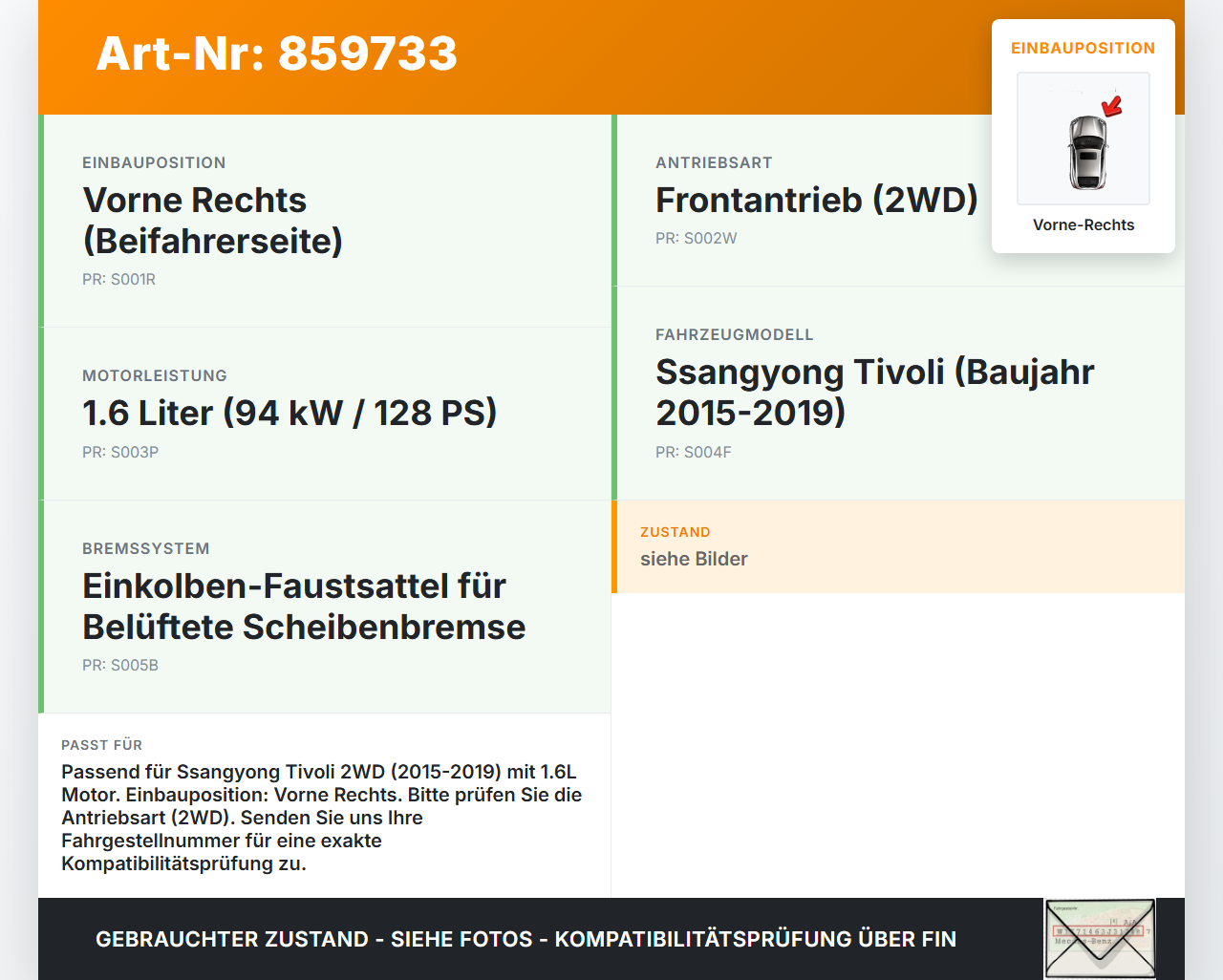Click the orange EINBAUPOSITION card title
Viewport: 1223px width, 980px height.
tap(1084, 48)
